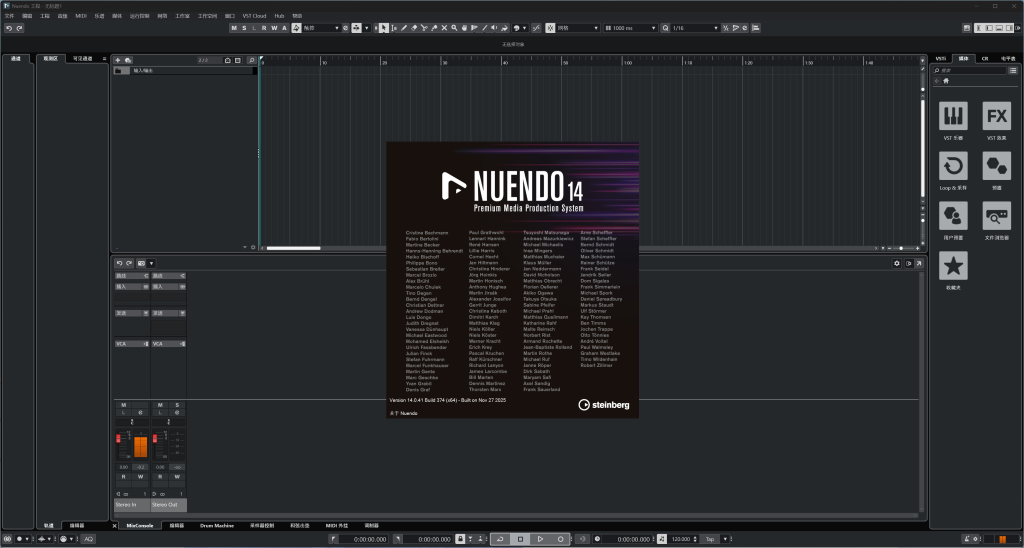Toggle Auto-Scroll button
This screenshot has width=1024, height=548.
(x=356, y=28)
